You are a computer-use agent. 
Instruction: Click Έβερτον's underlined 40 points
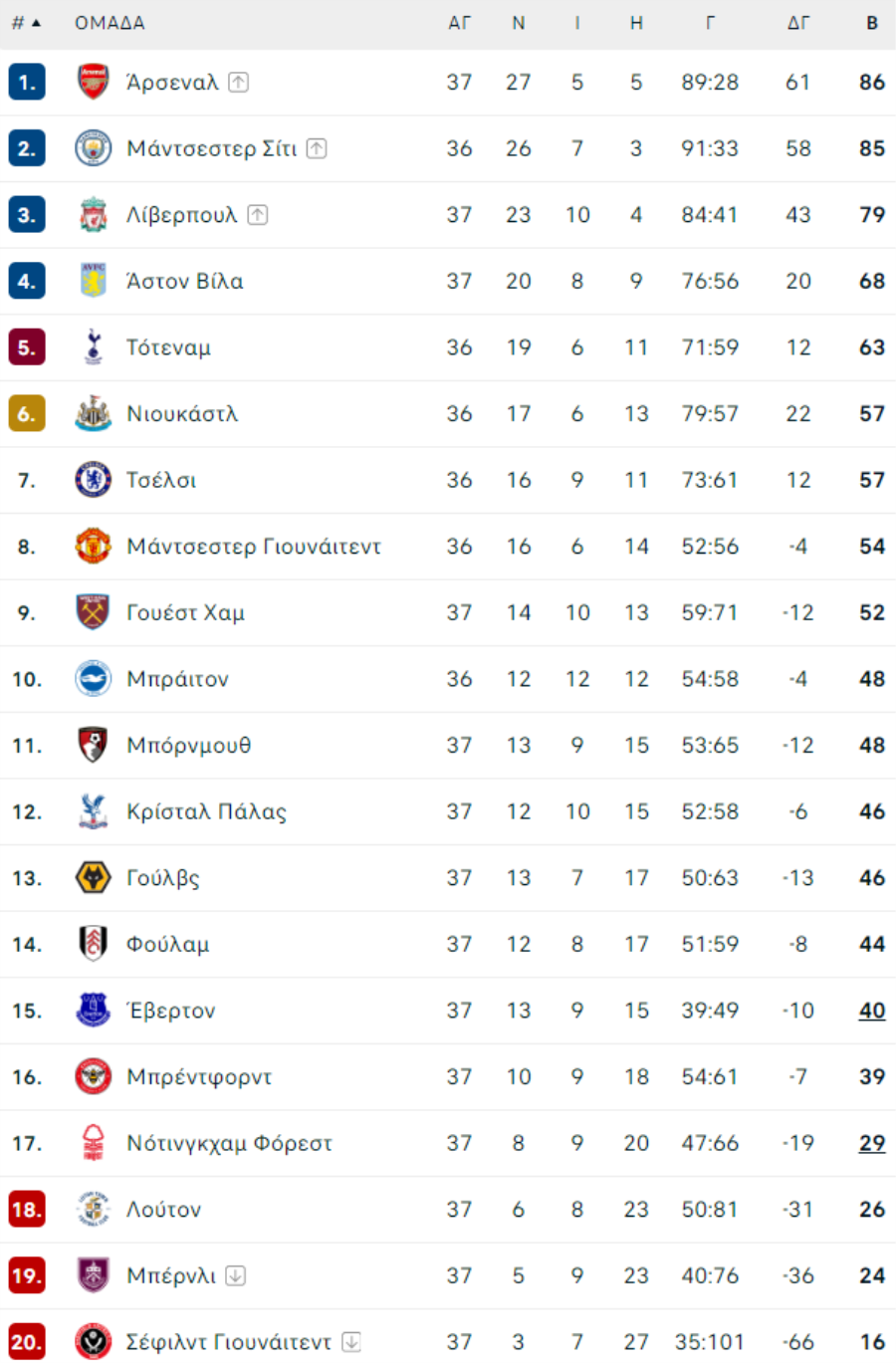point(872,1011)
